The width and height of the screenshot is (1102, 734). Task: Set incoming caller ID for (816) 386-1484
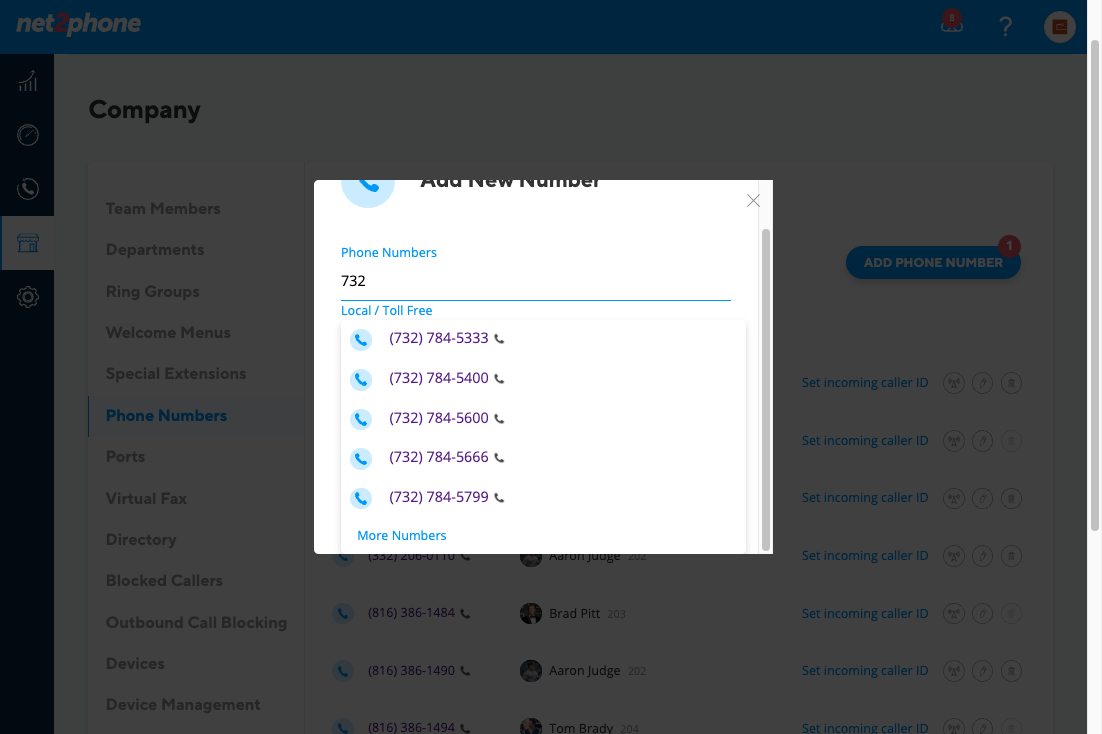click(864, 614)
